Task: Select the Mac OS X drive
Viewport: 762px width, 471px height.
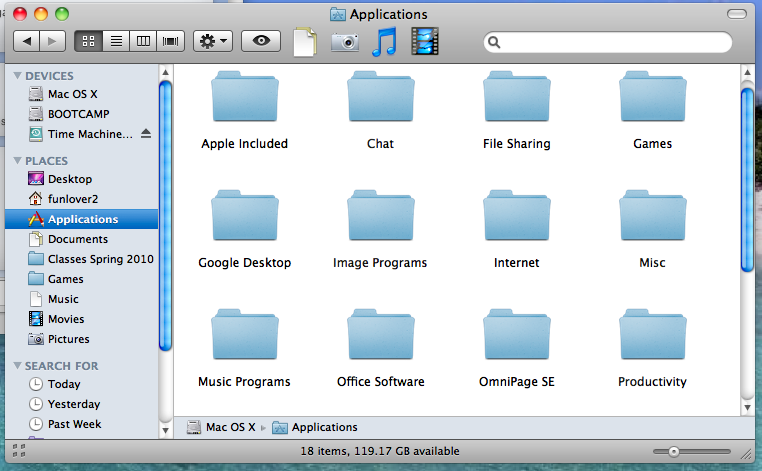Action: (x=82, y=94)
